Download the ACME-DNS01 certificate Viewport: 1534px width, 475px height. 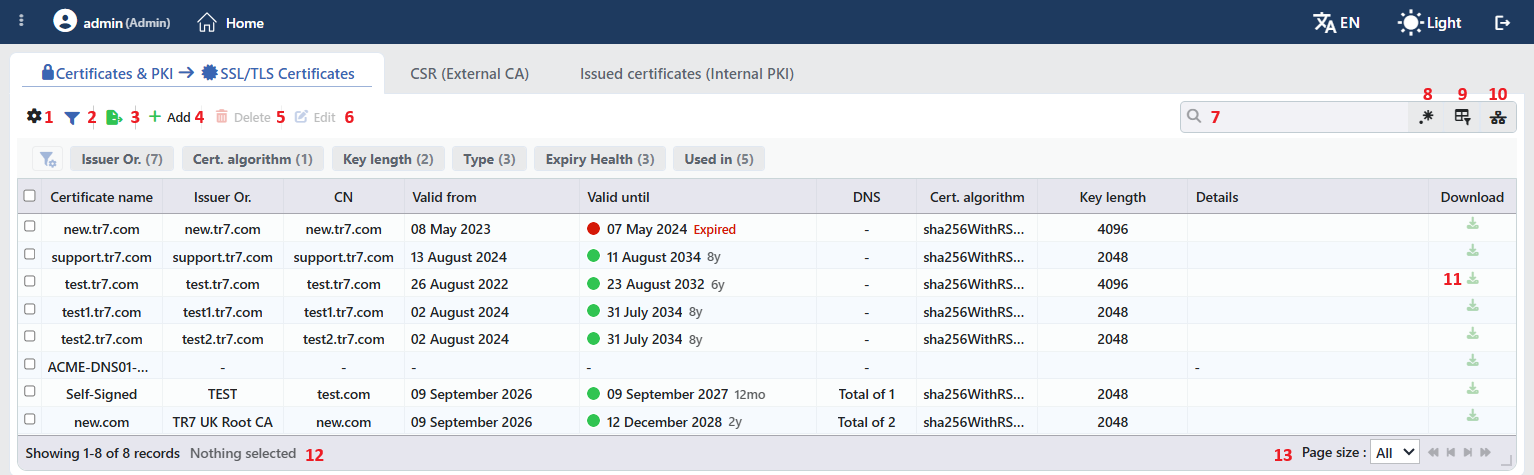(x=1472, y=360)
